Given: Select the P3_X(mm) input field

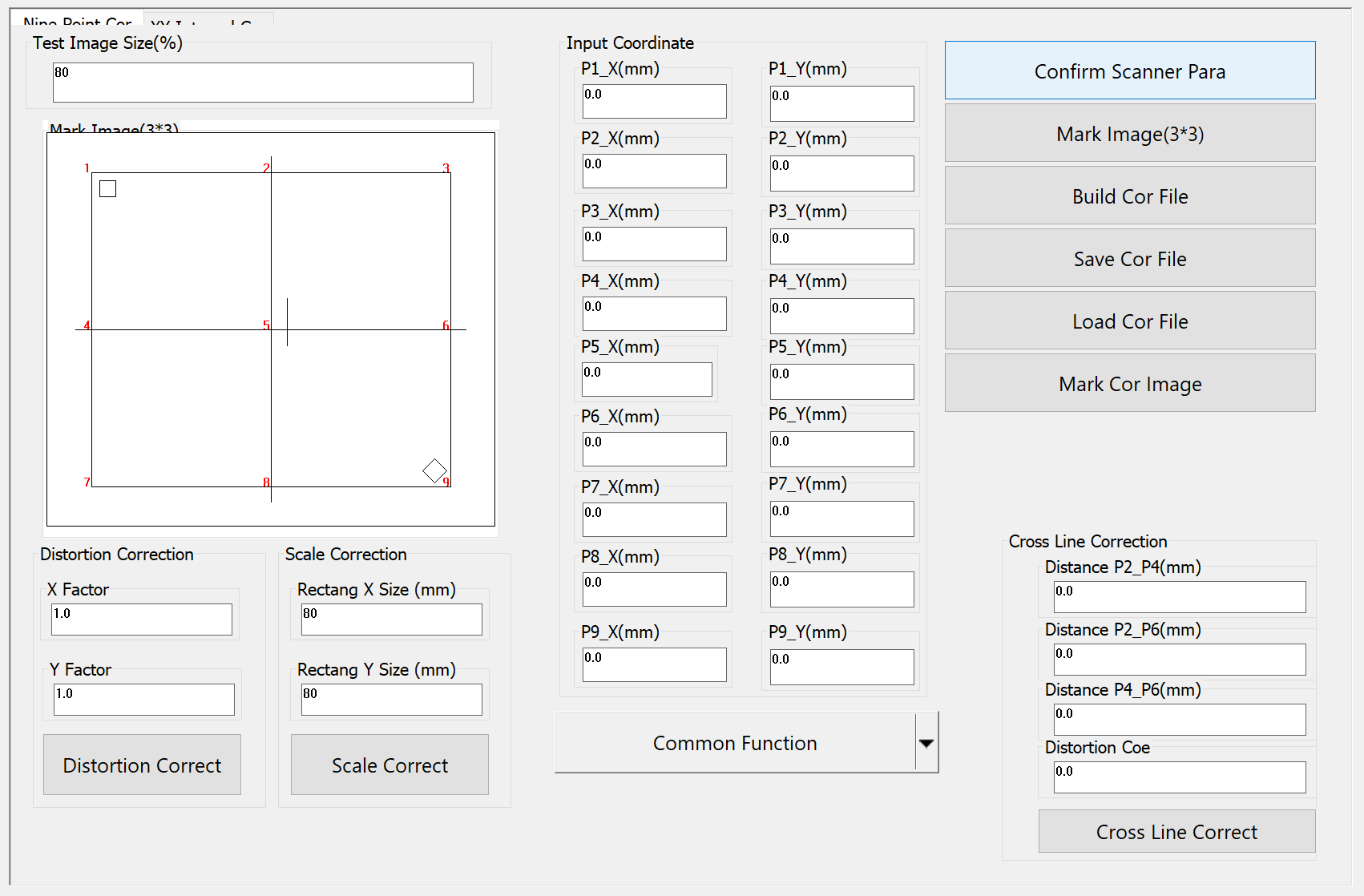Looking at the screenshot, I should [x=655, y=244].
